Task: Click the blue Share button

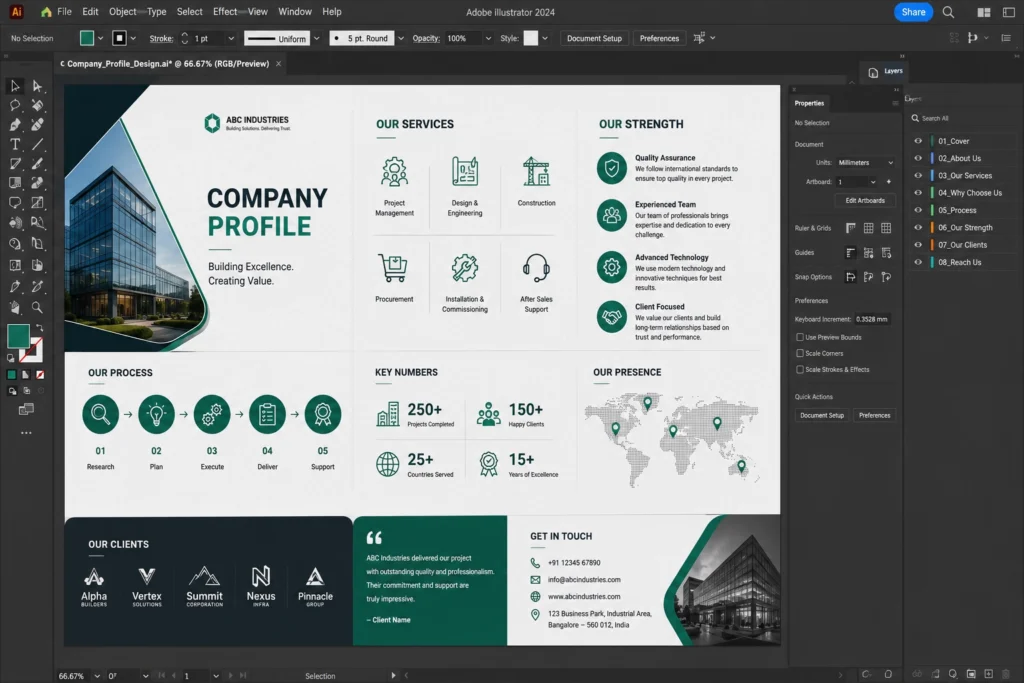Action: tap(913, 12)
